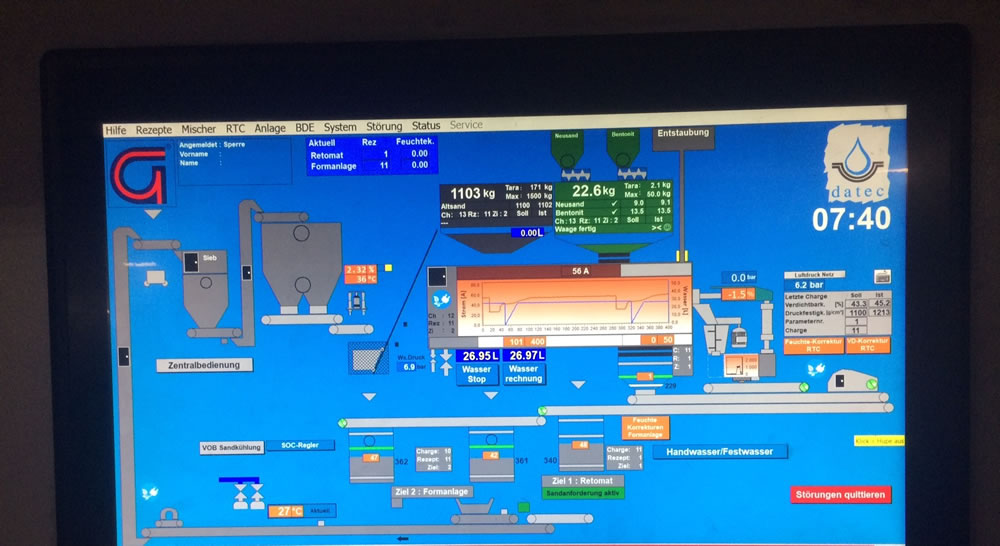
Task: Click the datec water drop logo
Action: 857,163
